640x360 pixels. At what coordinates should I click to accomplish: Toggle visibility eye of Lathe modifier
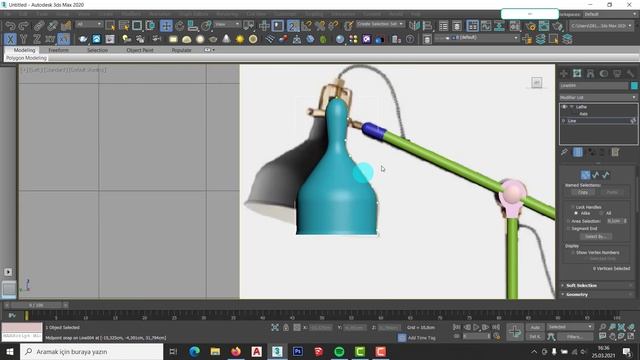564,107
